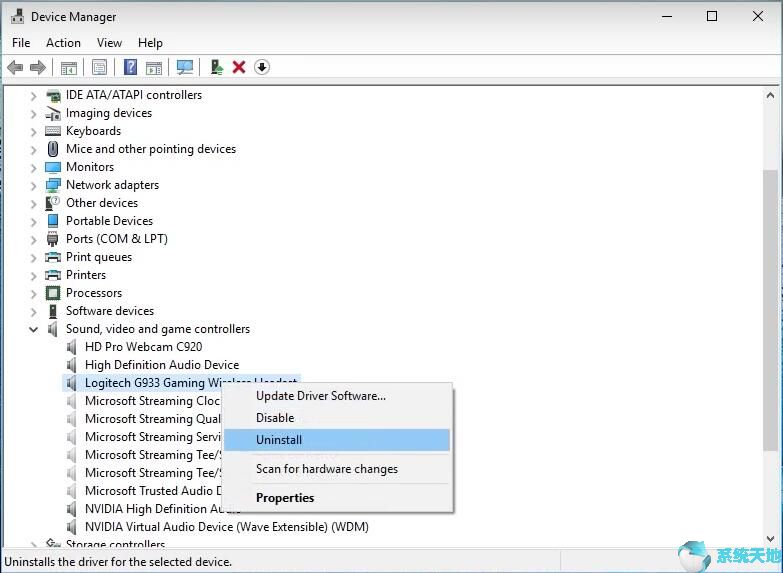Select the NVIDIA High Definition Audio entry

click(x=153, y=509)
